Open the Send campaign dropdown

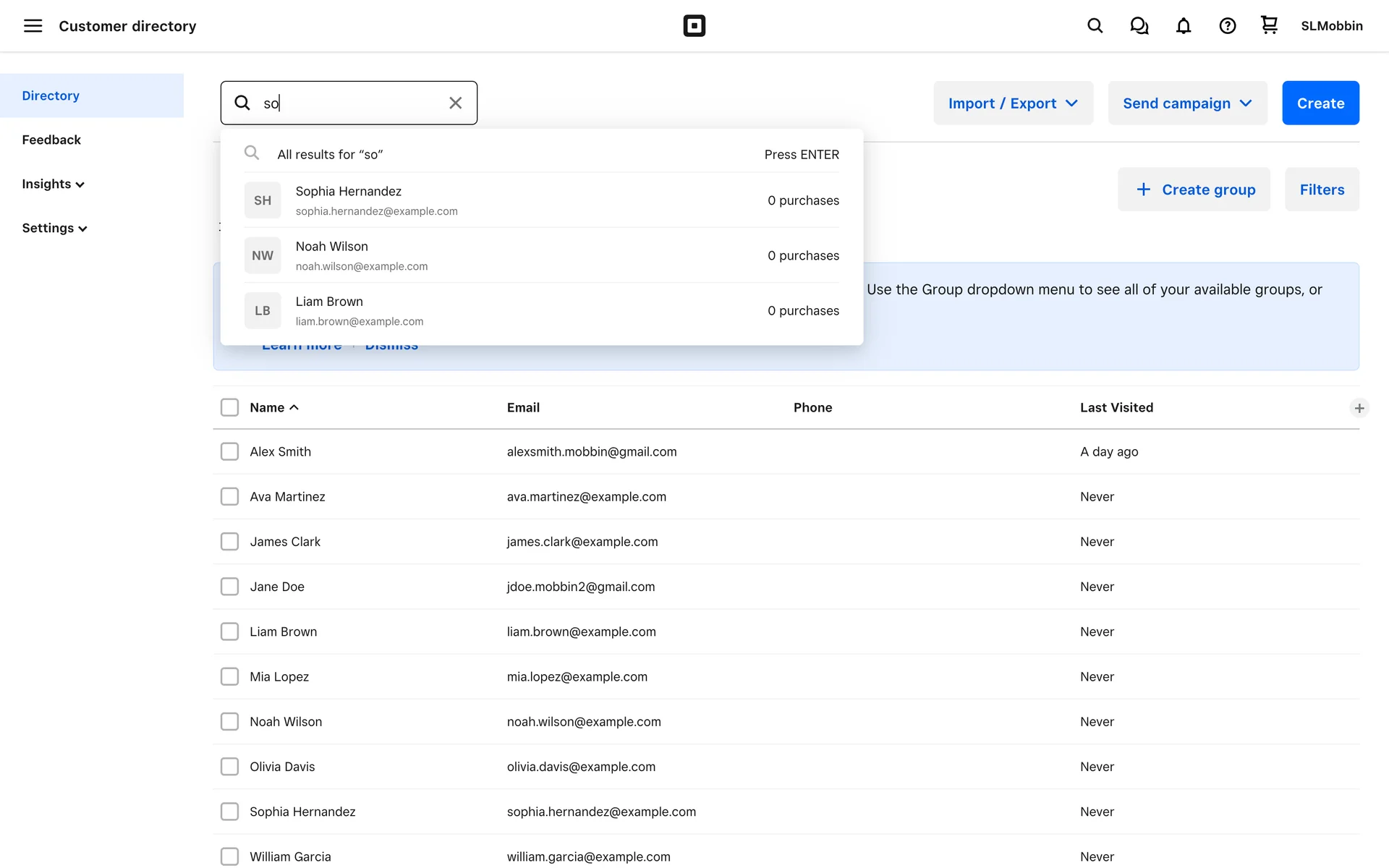tap(1186, 103)
